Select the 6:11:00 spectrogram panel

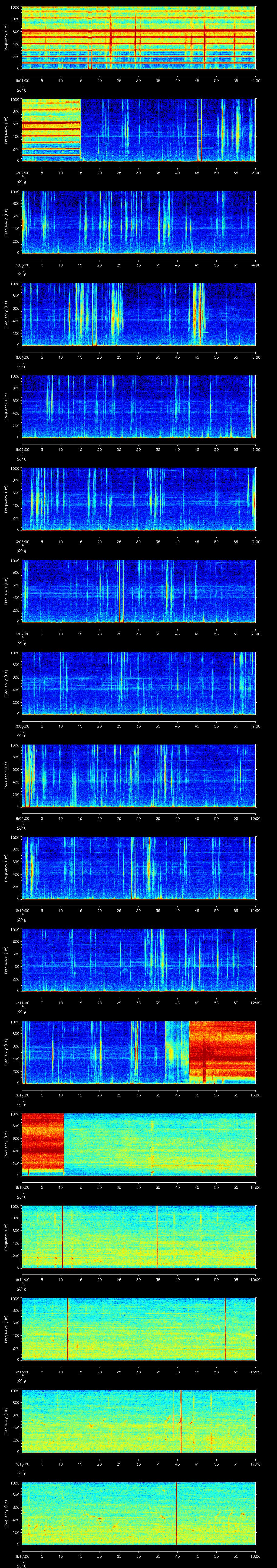tap(139, 959)
